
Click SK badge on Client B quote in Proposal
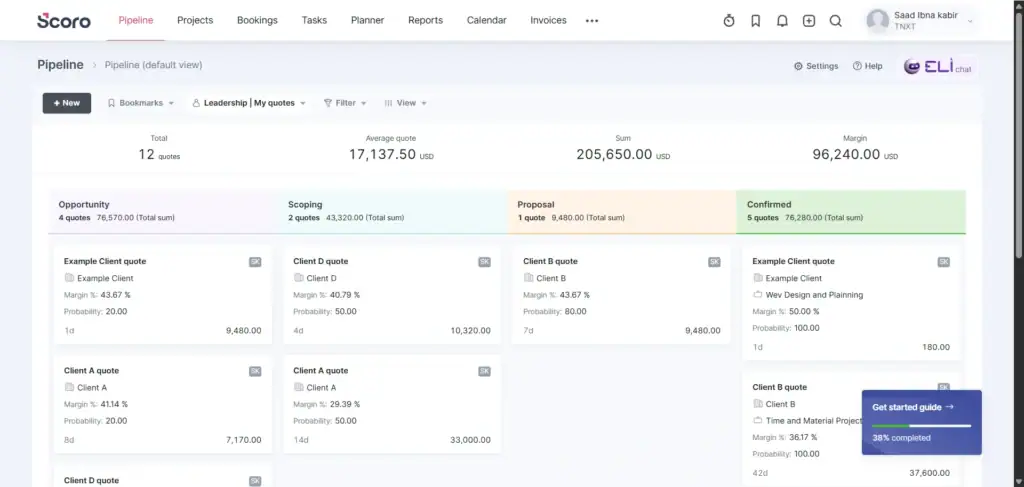[714, 262]
